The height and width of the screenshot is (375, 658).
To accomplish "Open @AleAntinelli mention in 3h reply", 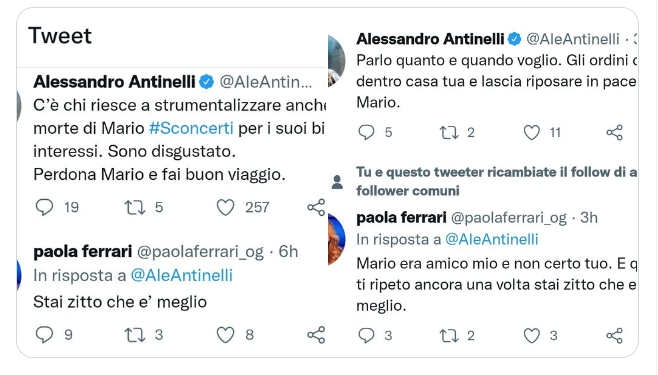I will click(491, 239).
